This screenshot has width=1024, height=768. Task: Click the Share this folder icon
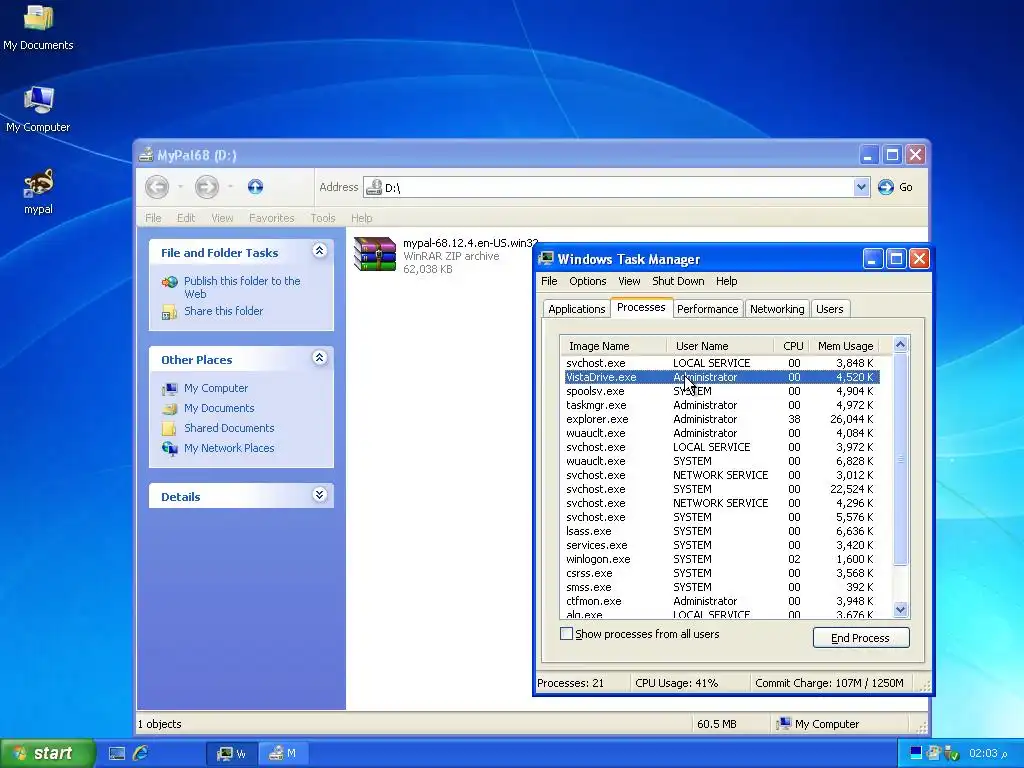[x=170, y=312]
